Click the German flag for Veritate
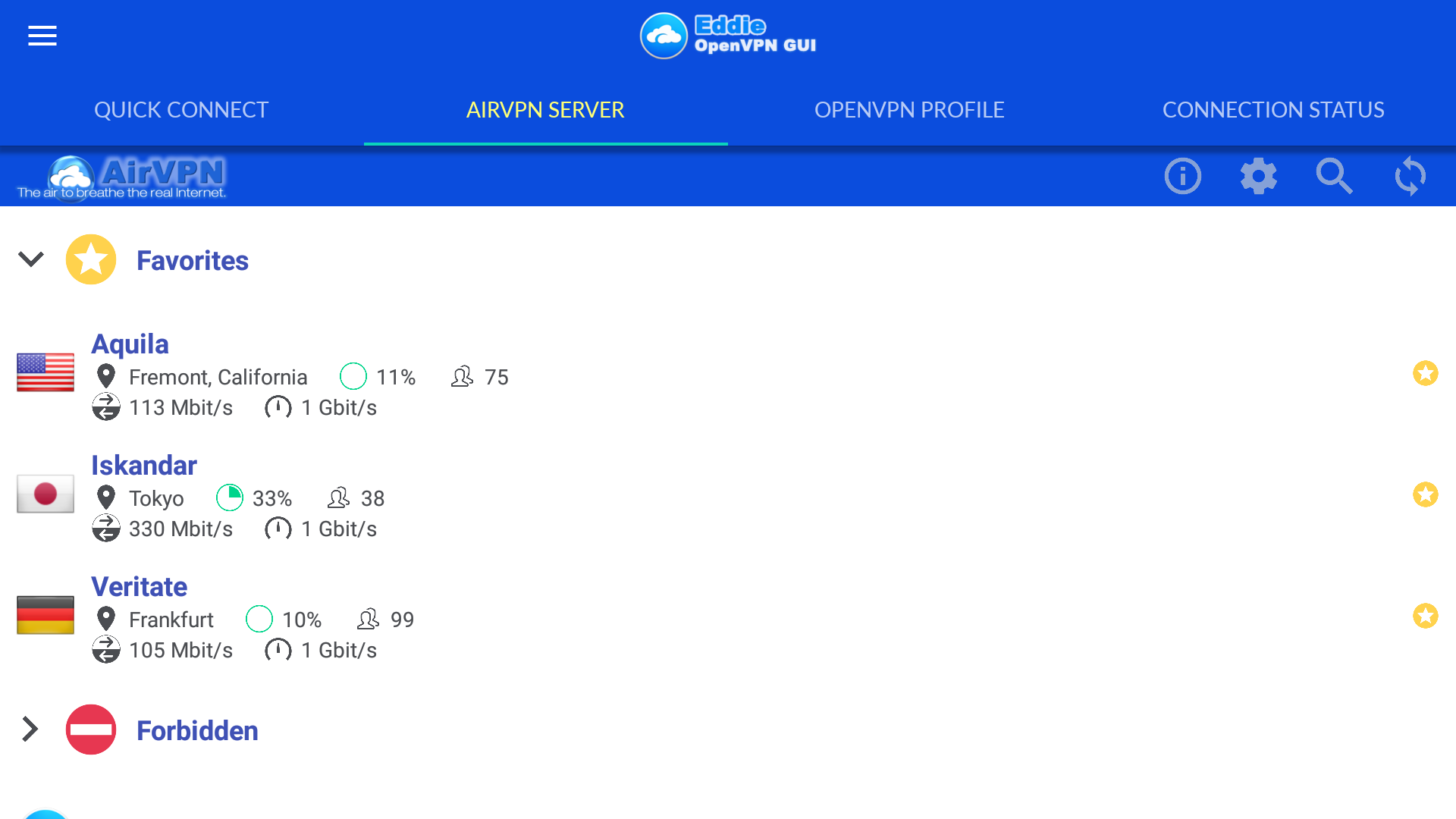 [45, 615]
